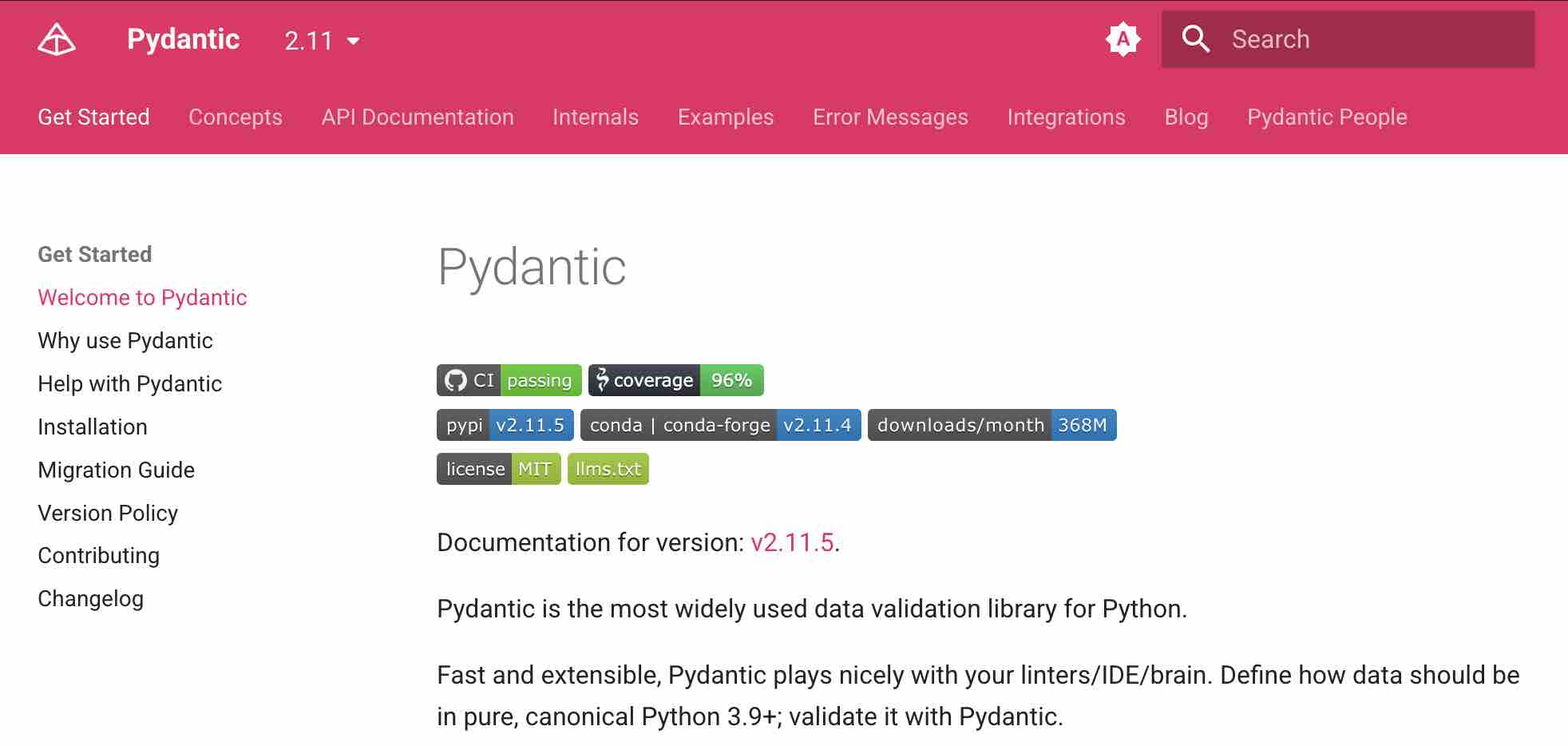Go to Help with Pydantic

tap(130, 384)
